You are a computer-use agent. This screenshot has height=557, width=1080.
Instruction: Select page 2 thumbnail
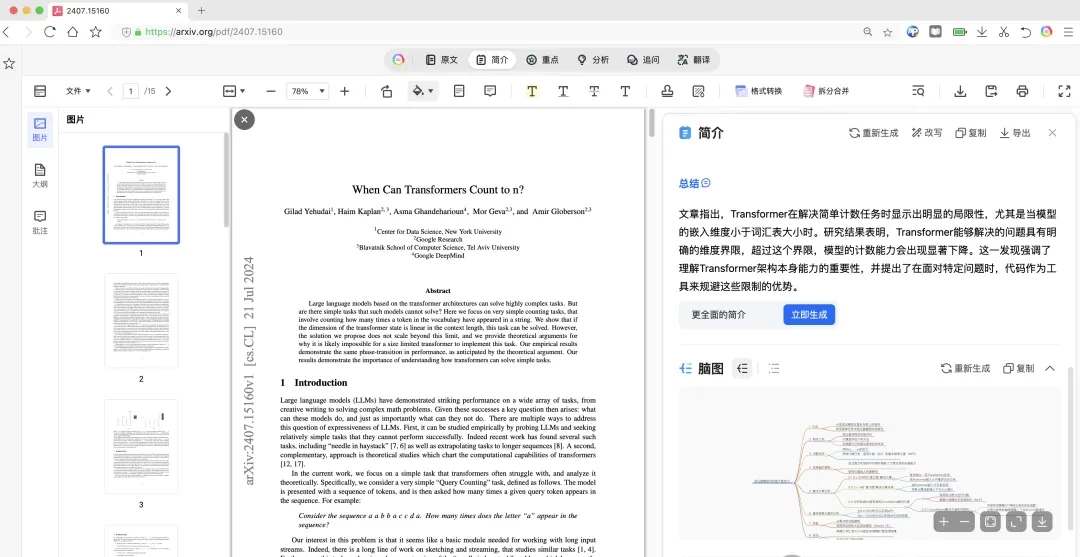[141, 321]
